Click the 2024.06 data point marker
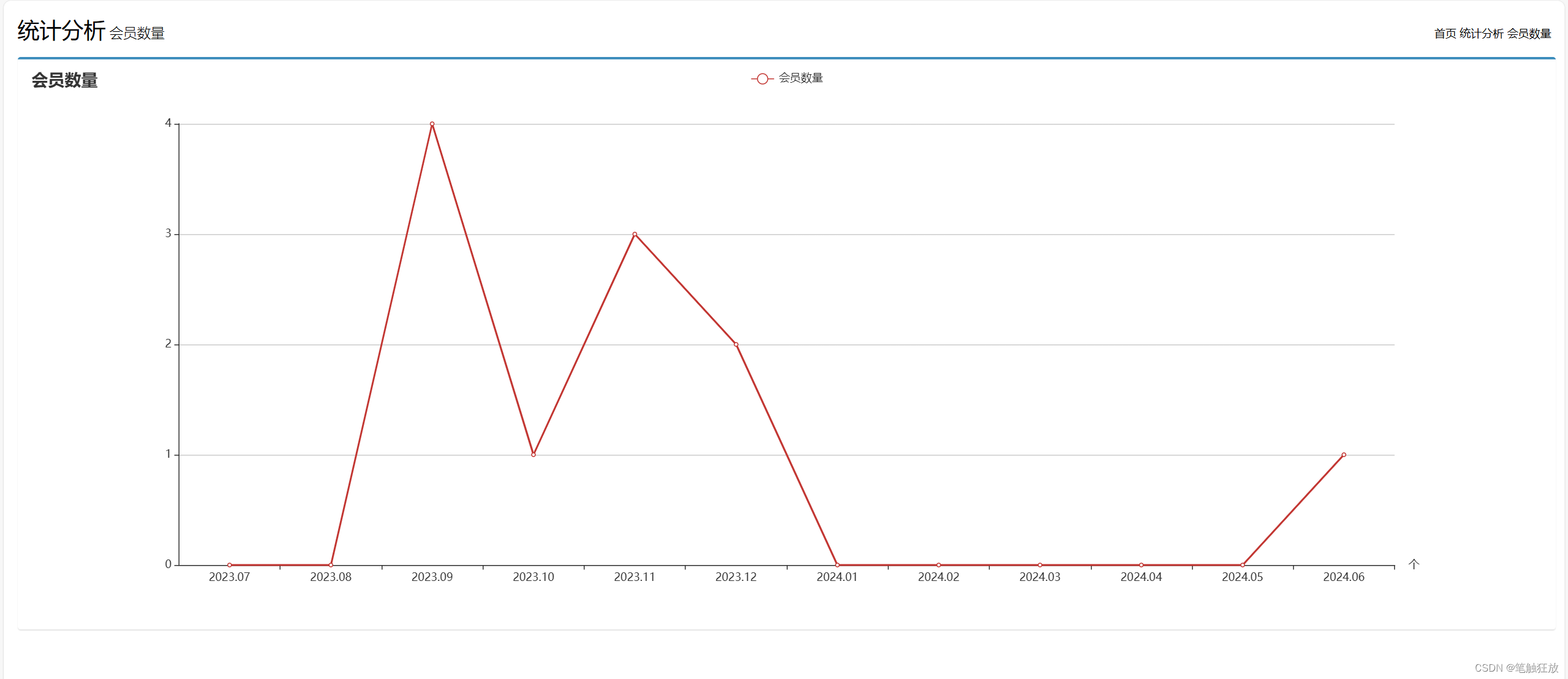Viewport: 1568px width, 679px height. [1344, 455]
